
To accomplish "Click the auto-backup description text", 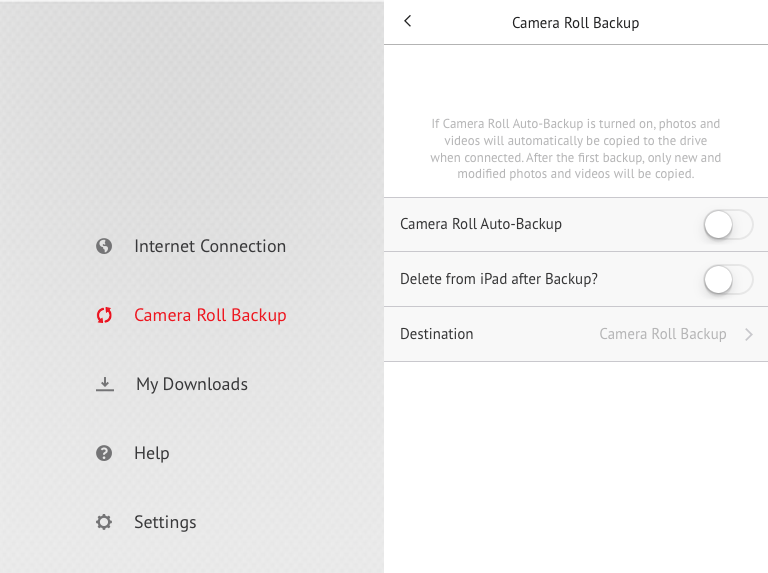I will tap(575, 149).
